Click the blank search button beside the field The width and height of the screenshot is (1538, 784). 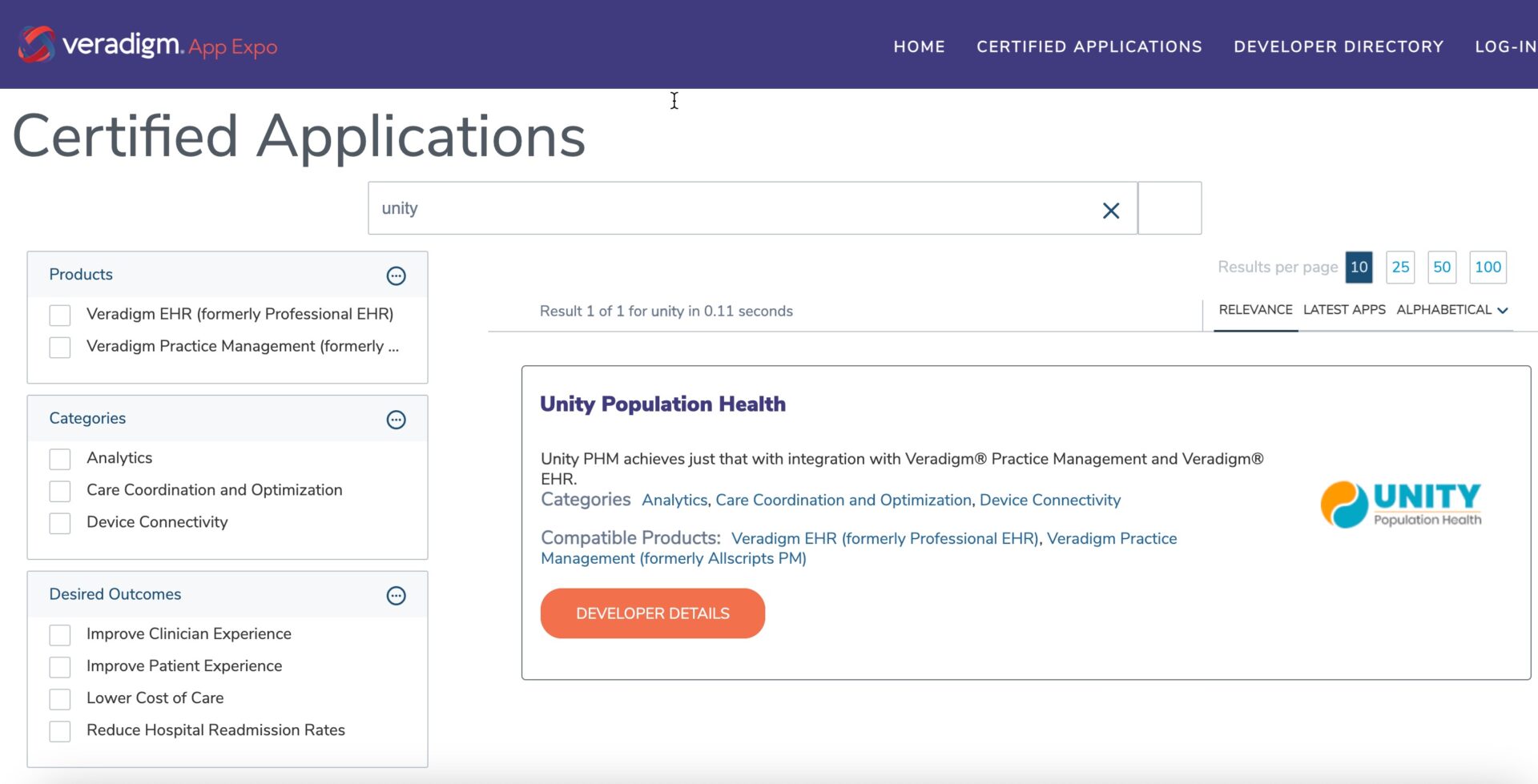pyautogui.click(x=1170, y=208)
